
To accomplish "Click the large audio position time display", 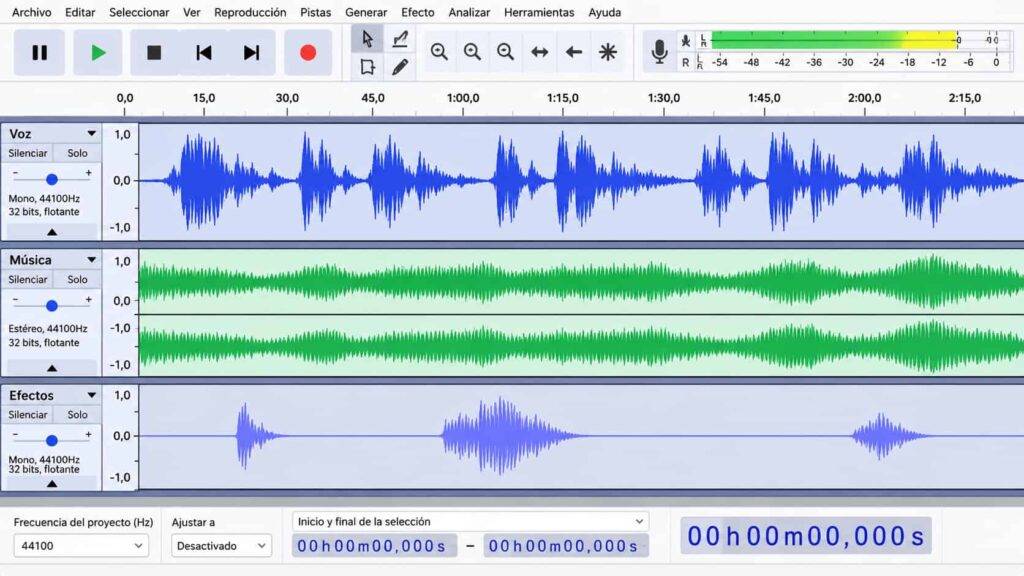I will 806,536.
